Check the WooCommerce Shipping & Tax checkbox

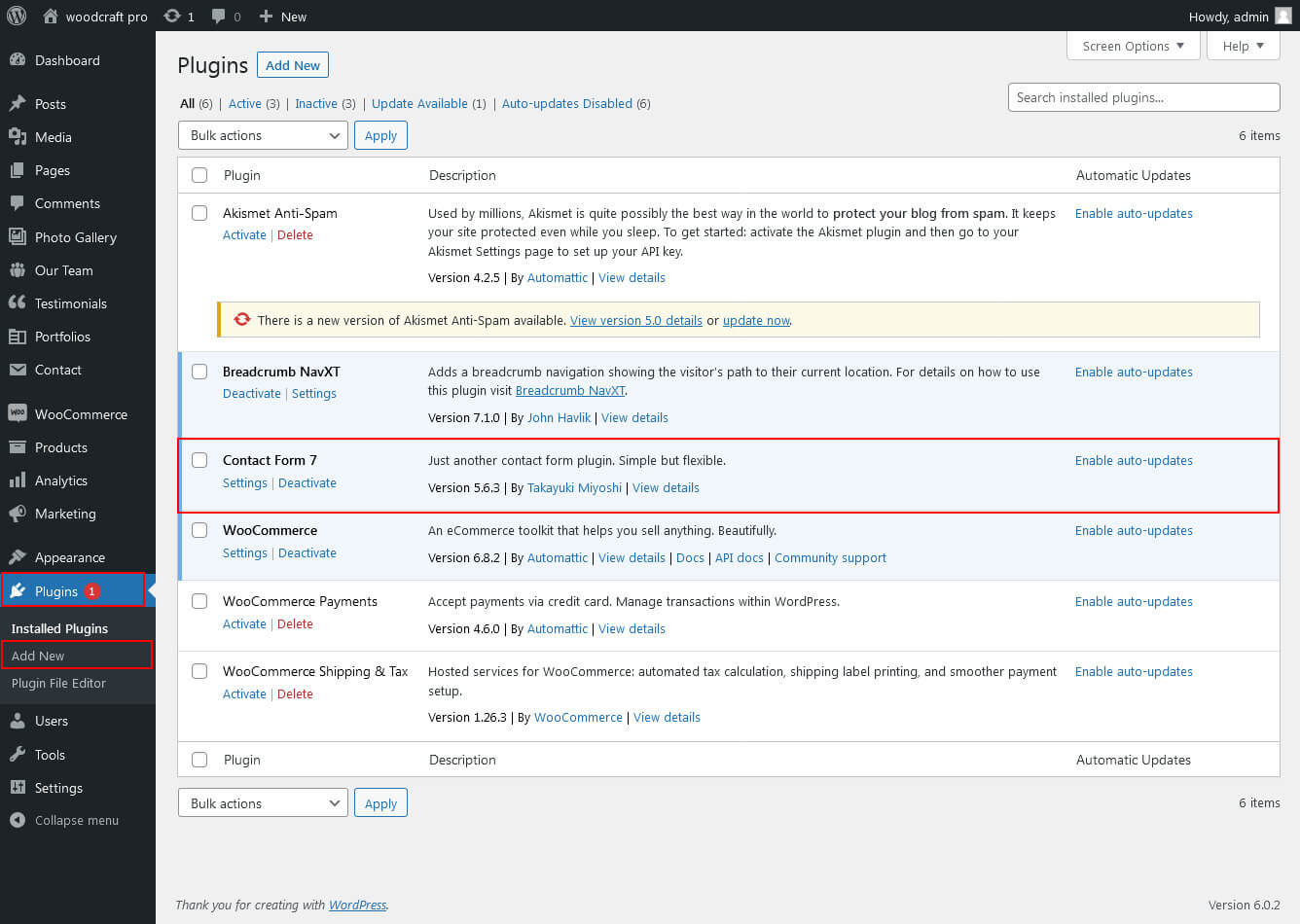coord(199,671)
